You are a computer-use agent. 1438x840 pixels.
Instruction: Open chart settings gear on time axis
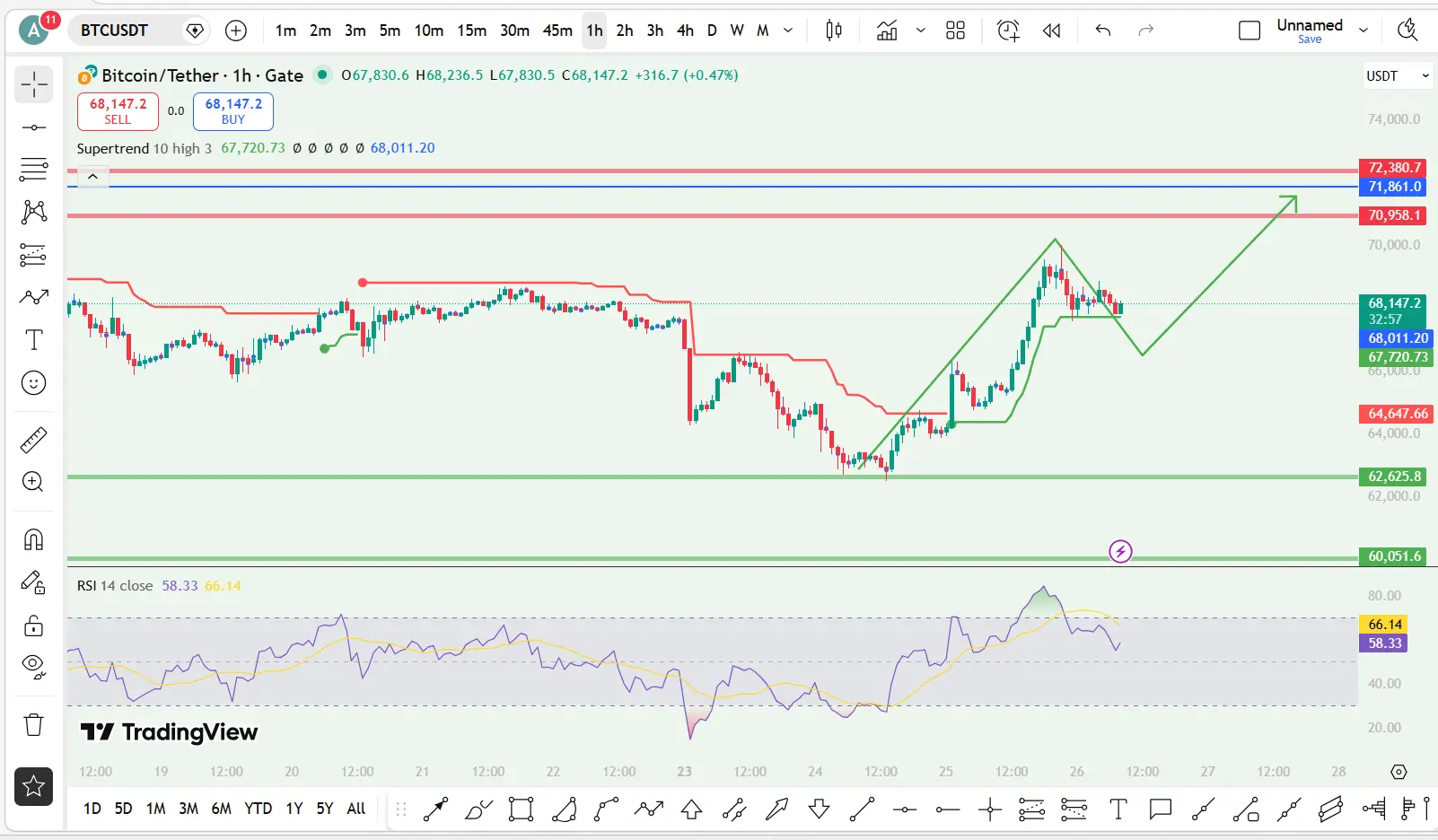pyautogui.click(x=1399, y=772)
